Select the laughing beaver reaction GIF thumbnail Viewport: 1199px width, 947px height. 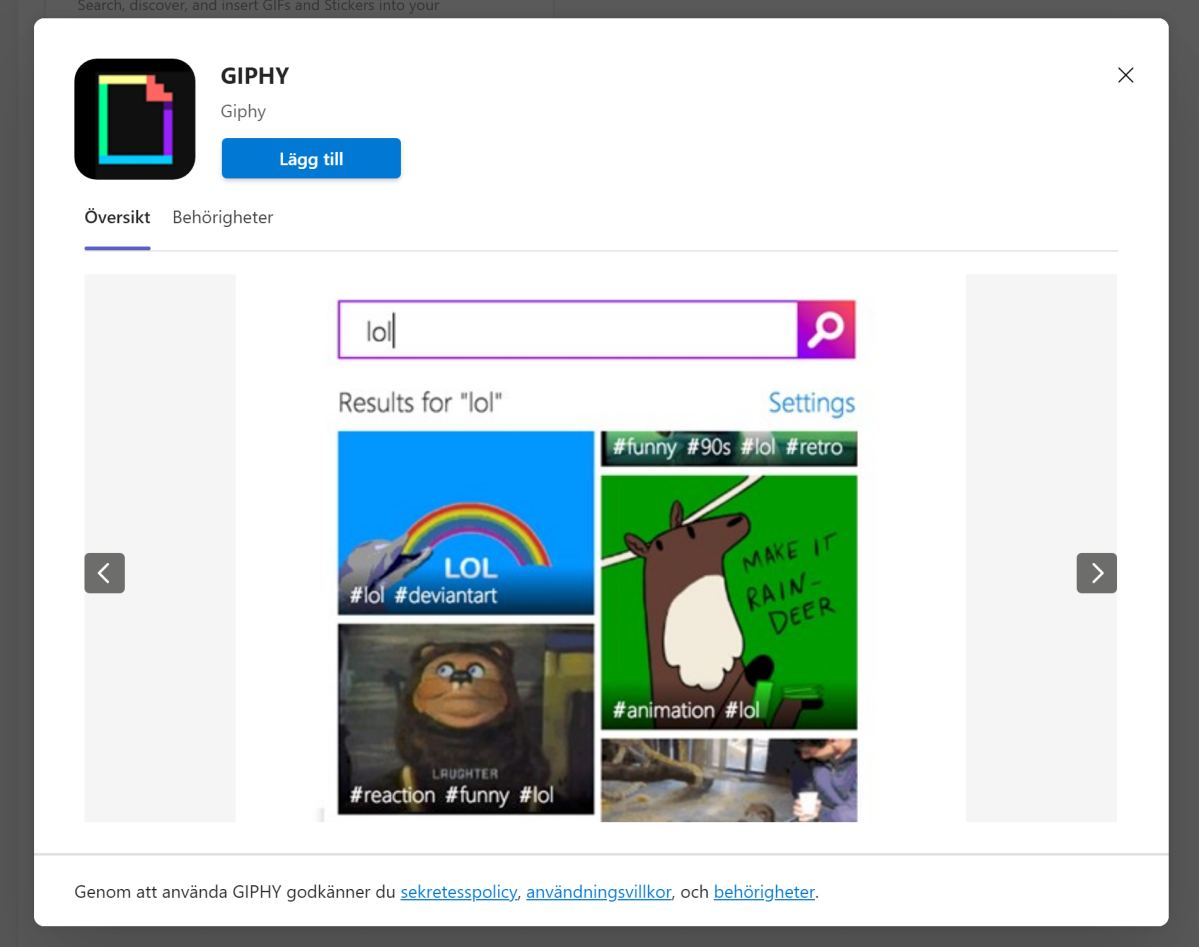tap(466, 719)
